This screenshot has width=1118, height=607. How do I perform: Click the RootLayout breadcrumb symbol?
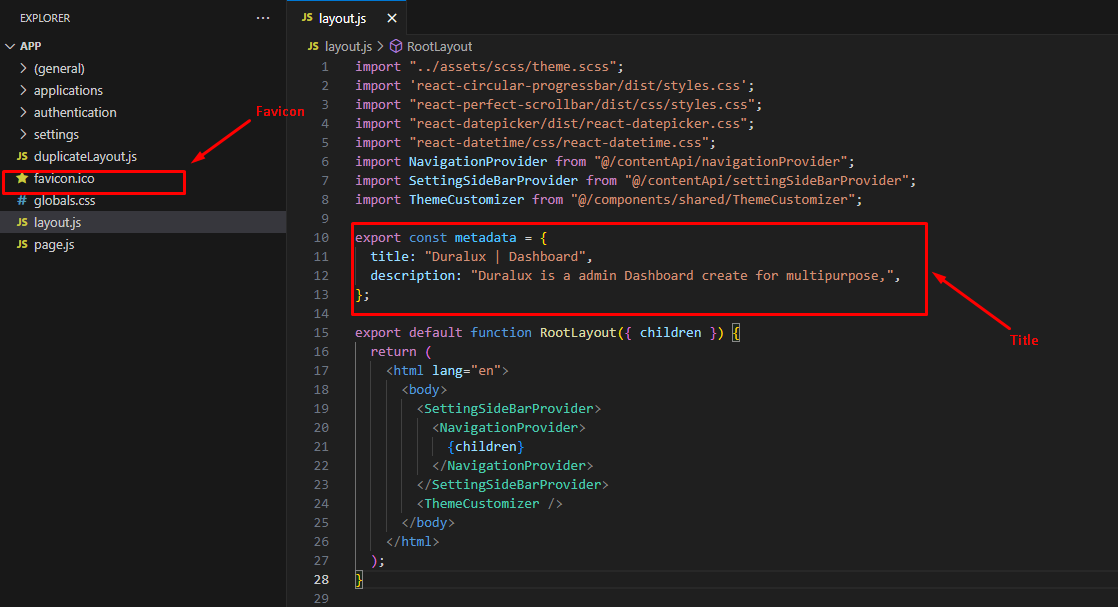tap(439, 46)
